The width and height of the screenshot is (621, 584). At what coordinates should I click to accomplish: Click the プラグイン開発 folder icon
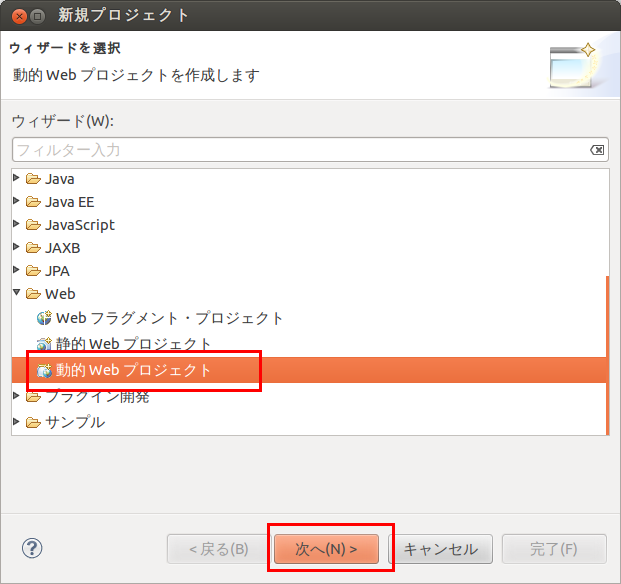point(33,397)
